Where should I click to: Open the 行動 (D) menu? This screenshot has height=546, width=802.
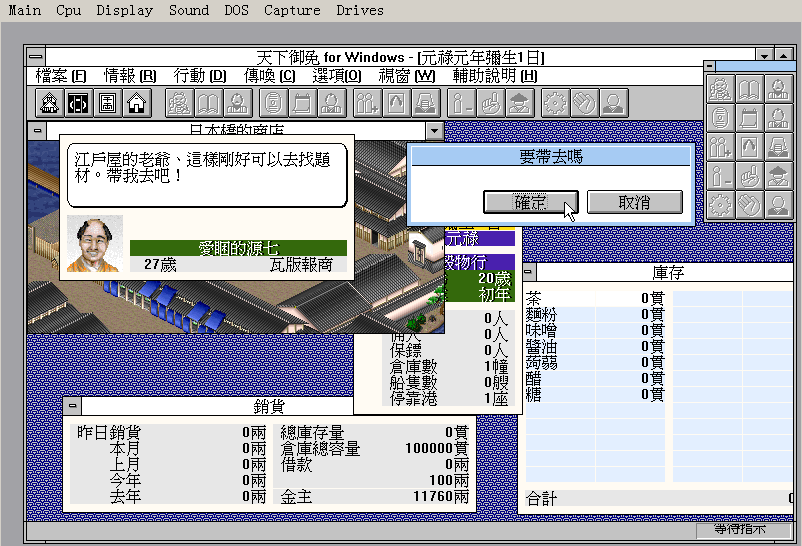pyautogui.click(x=200, y=76)
